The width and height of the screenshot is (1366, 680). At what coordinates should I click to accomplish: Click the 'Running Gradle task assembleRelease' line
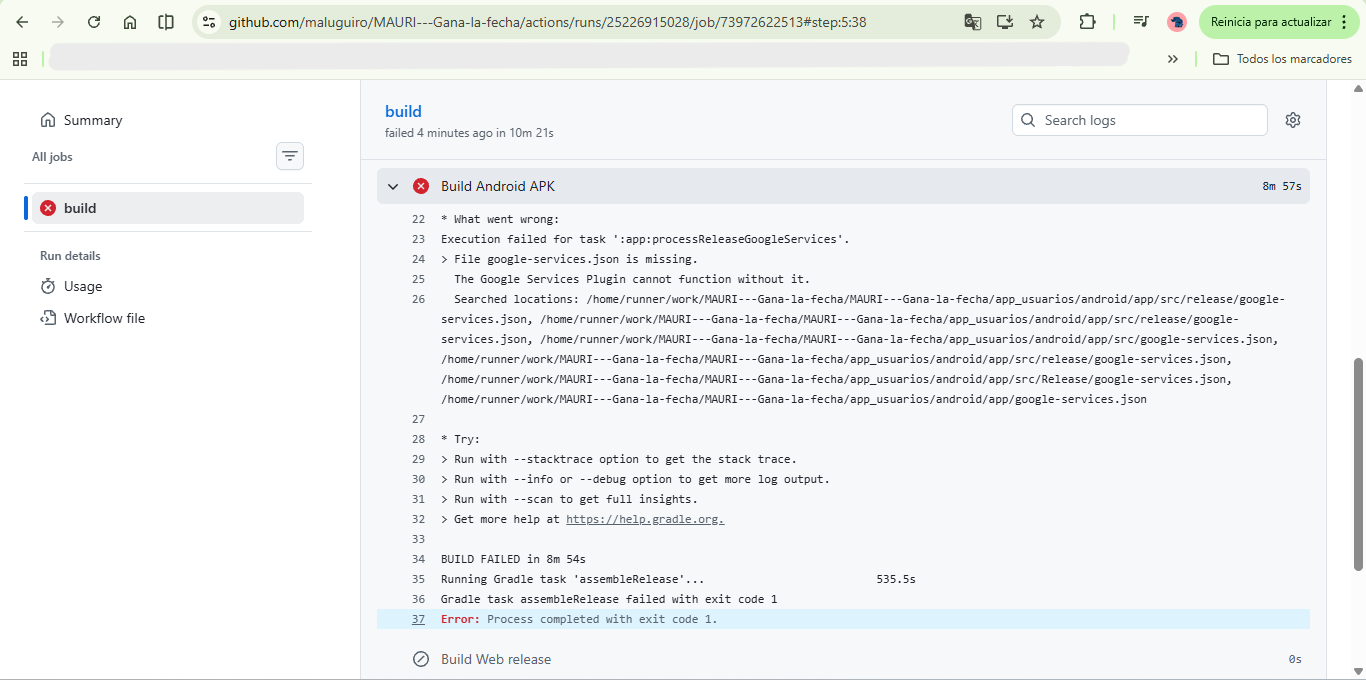[x=678, y=579]
